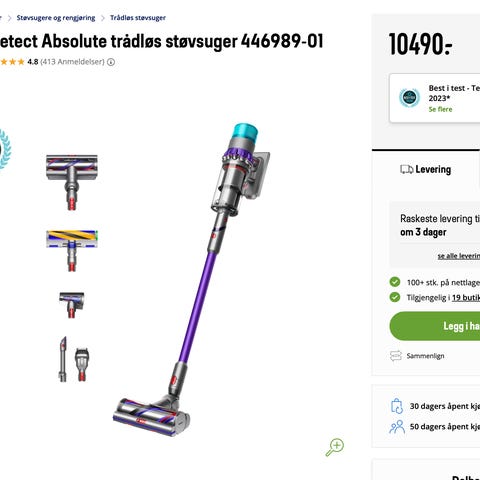
Task: Open the Se flere link
Action: click(x=440, y=109)
